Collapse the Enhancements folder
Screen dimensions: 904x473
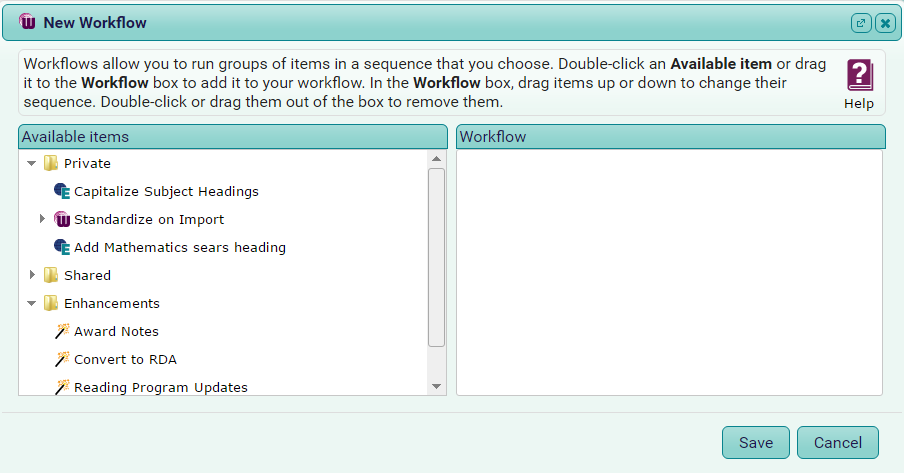coord(32,303)
